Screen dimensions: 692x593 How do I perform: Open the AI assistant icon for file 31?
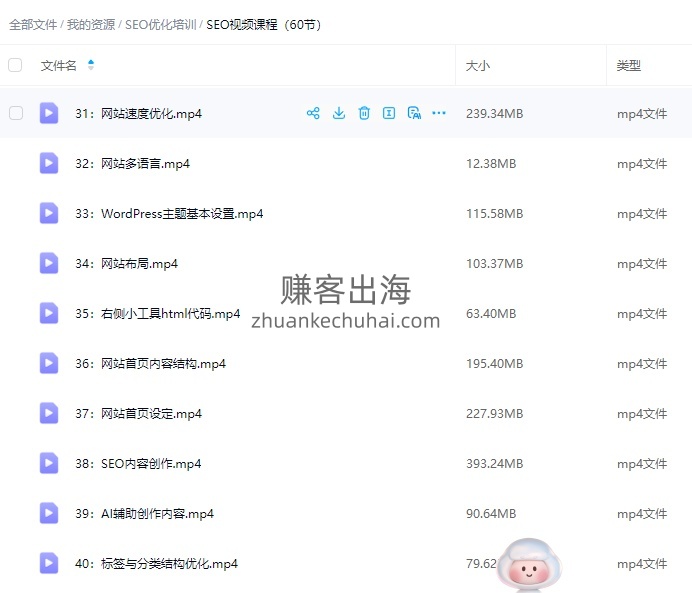point(414,113)
